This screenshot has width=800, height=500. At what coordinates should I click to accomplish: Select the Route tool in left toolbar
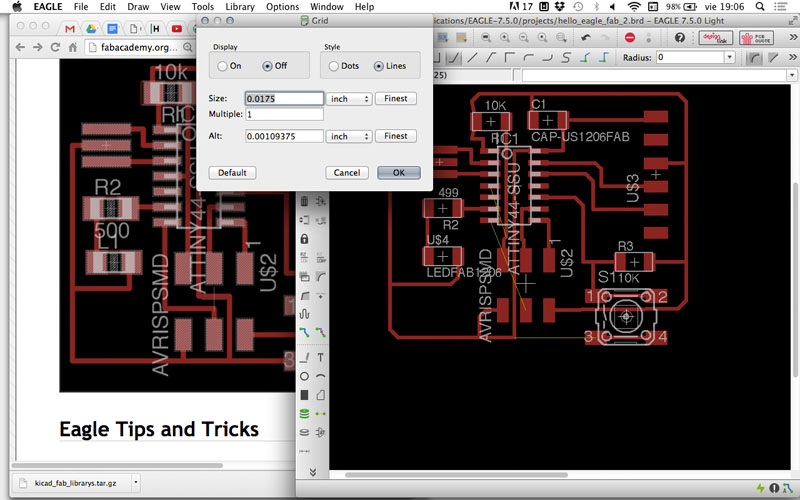click(x=305, y=332)
